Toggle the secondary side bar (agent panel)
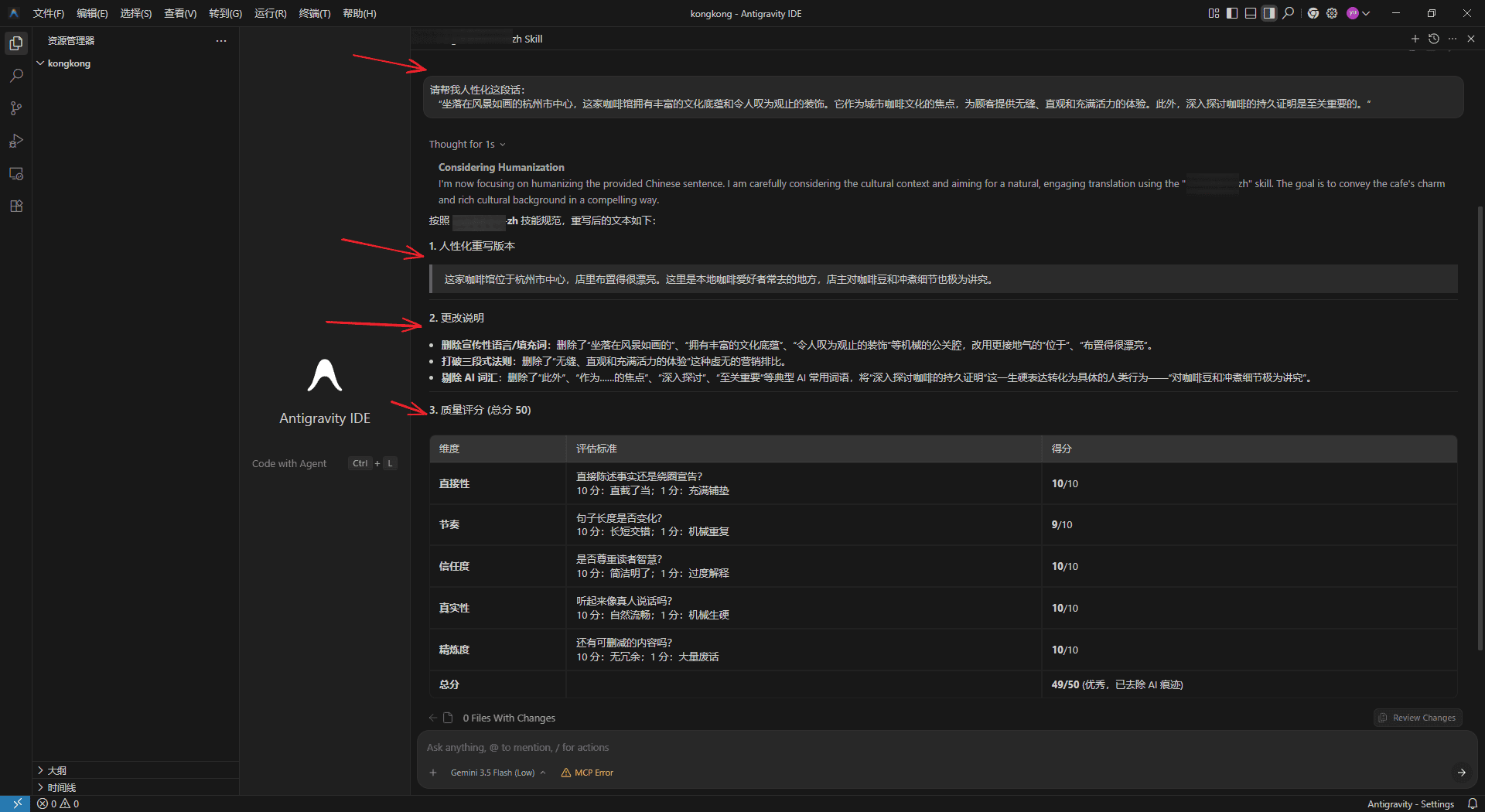Image resolution: width=1485 pixels, height=812 pixels. pyautogui.click(x=1269, y=13)
